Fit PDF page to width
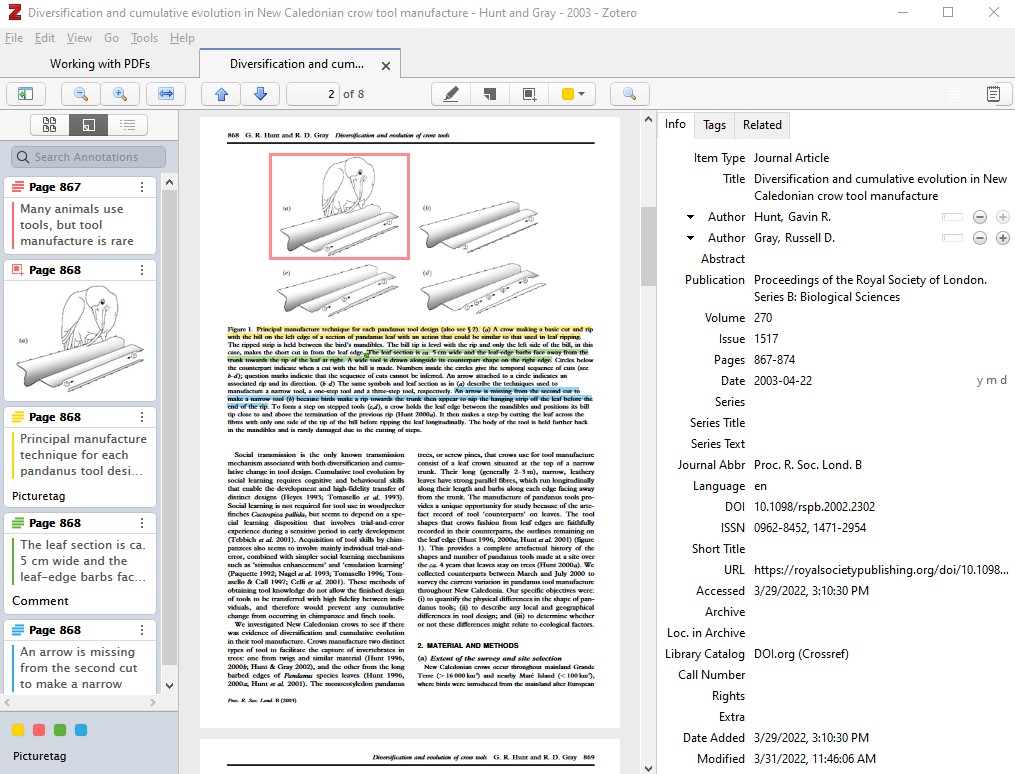The width and height of the screenshot is (1015, 774). coord(166,94)
